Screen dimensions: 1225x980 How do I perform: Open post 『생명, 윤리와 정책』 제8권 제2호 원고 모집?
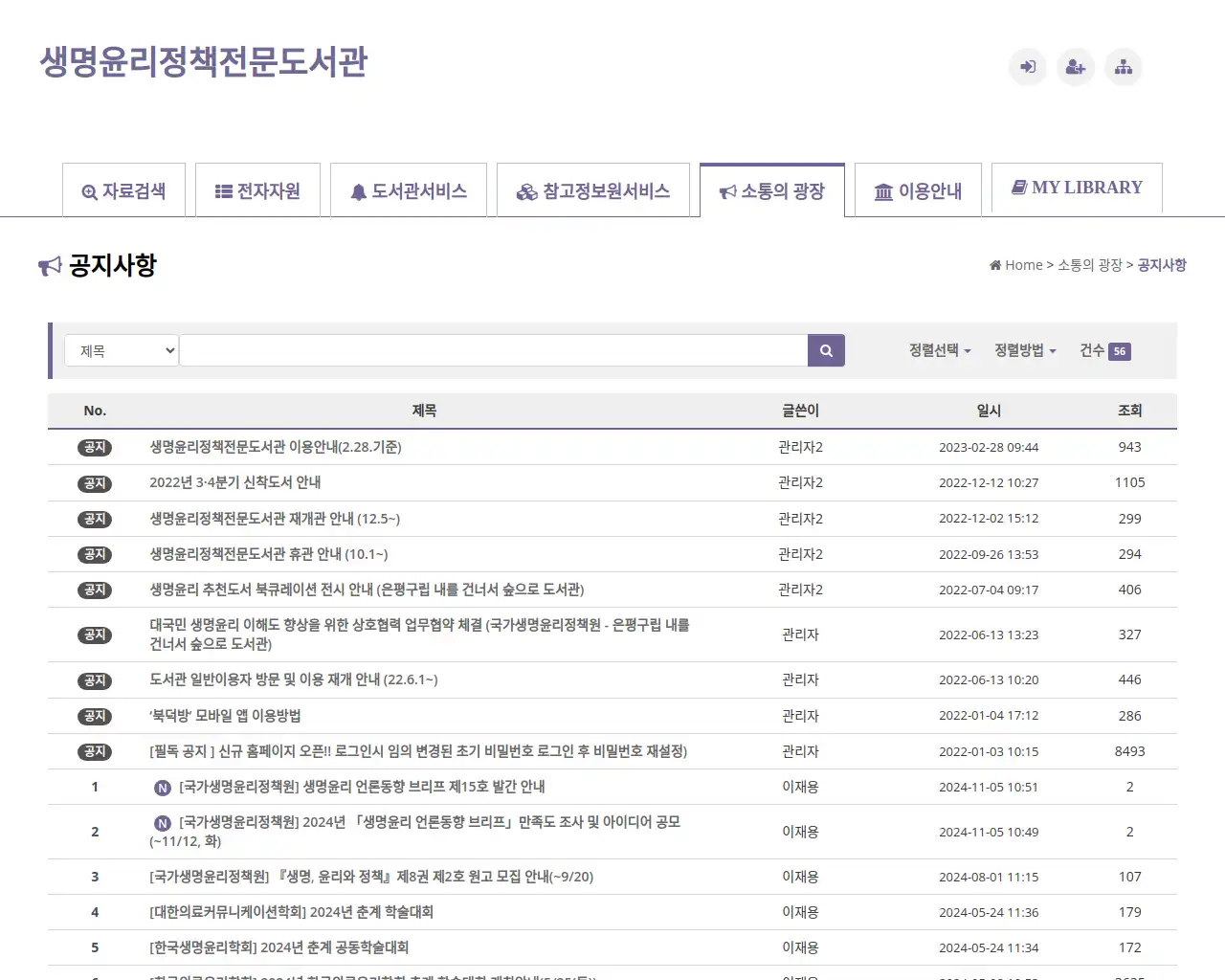tap(371, 877)
